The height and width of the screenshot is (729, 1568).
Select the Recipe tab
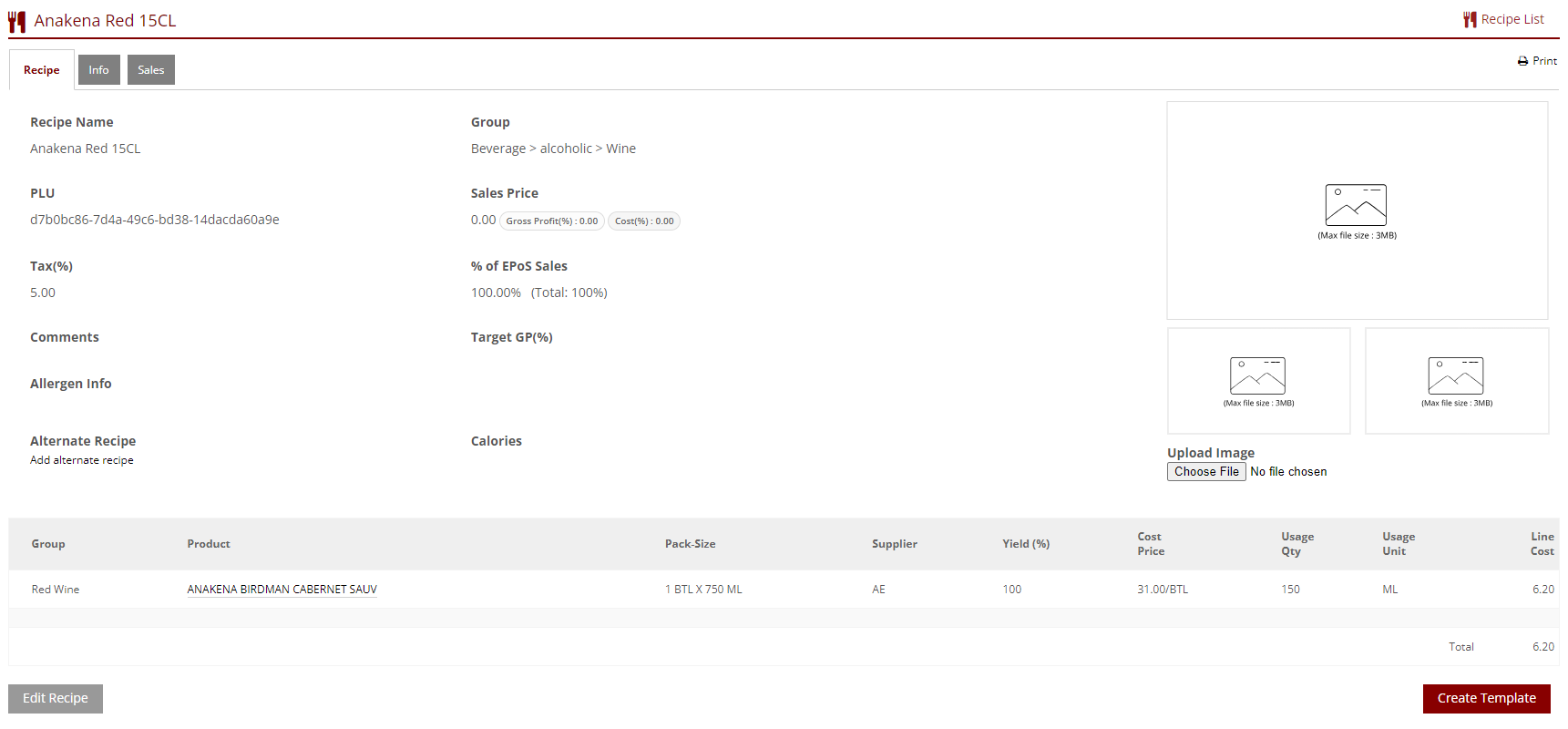[x=42, y=70]
